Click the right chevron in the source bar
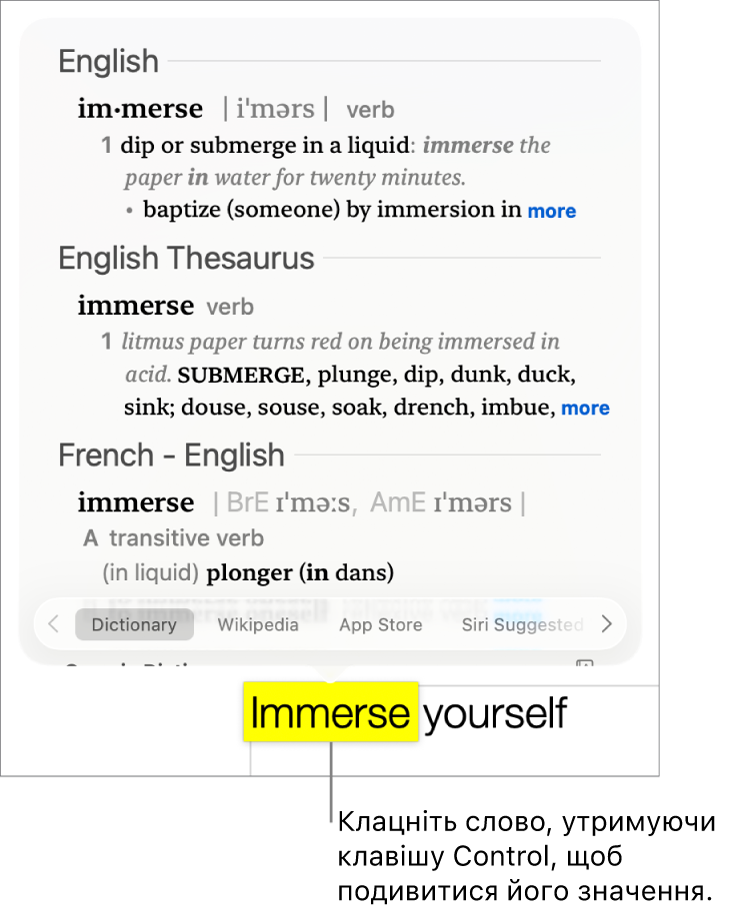The width and height of the screenshot is (732, 918). pyautogui.click(x=606, y=625)
